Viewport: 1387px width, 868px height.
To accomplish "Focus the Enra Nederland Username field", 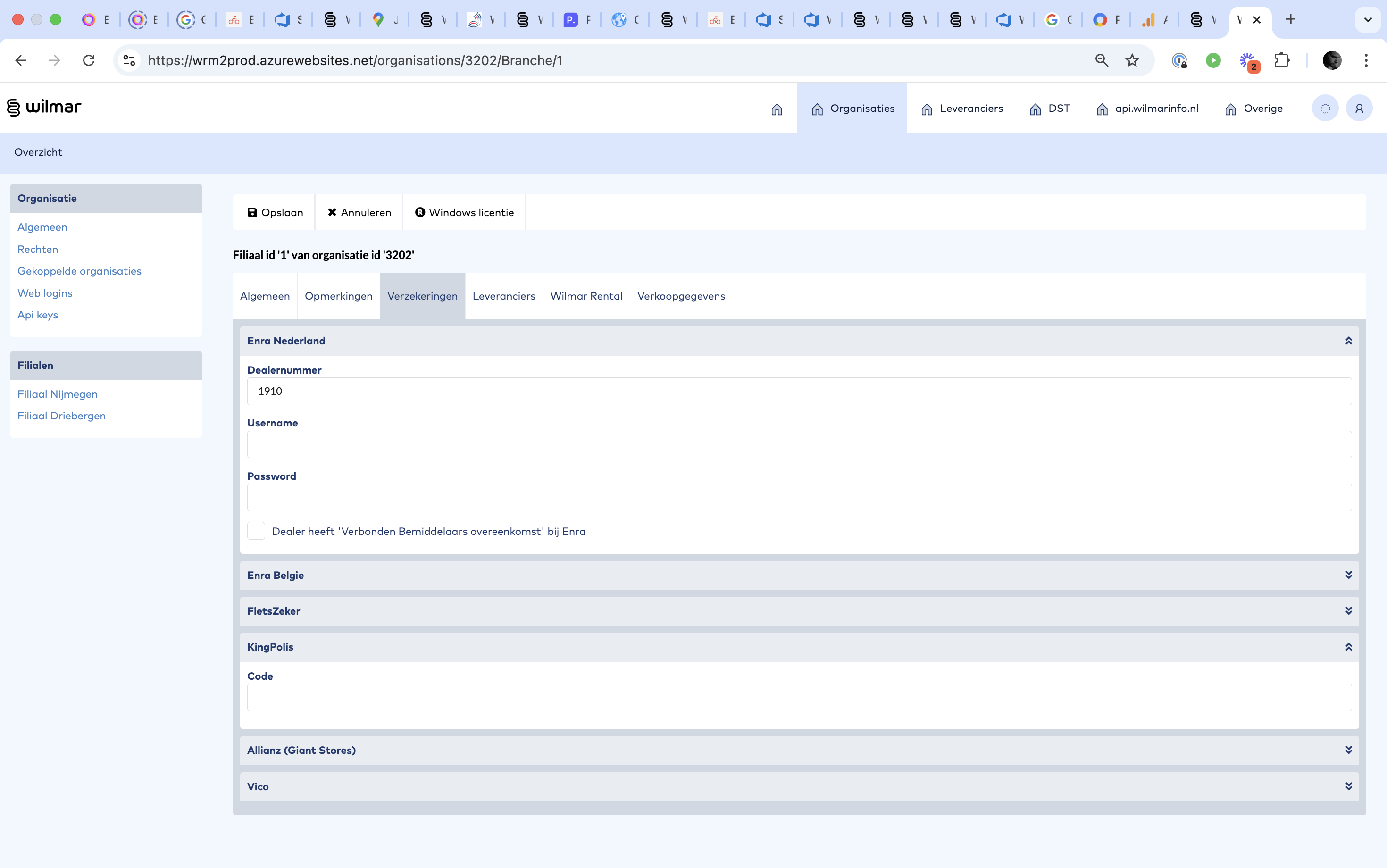I will point(799,444).
